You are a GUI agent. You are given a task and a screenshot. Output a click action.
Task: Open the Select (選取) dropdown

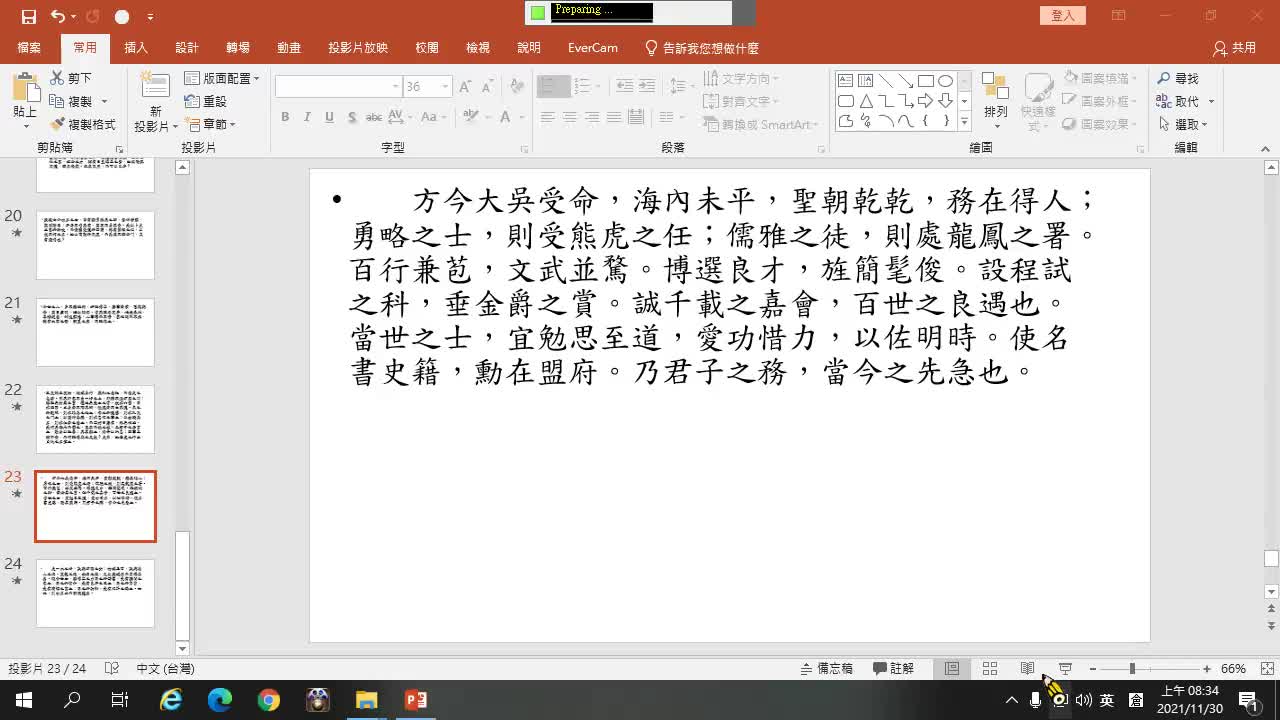[x=1184, y=124]
